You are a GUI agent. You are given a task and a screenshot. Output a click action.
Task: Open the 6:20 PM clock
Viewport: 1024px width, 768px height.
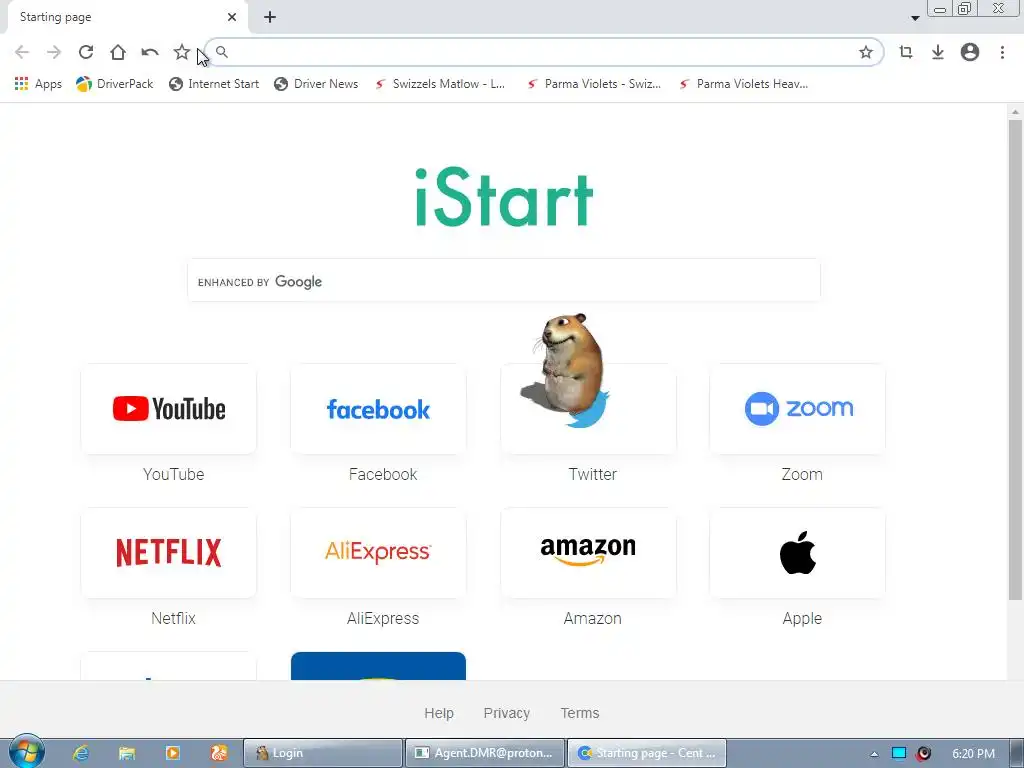(973, 754)
